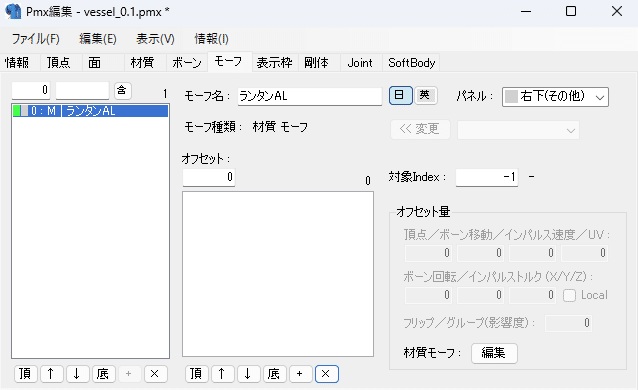Move offset up in offset list

(222, 374)
